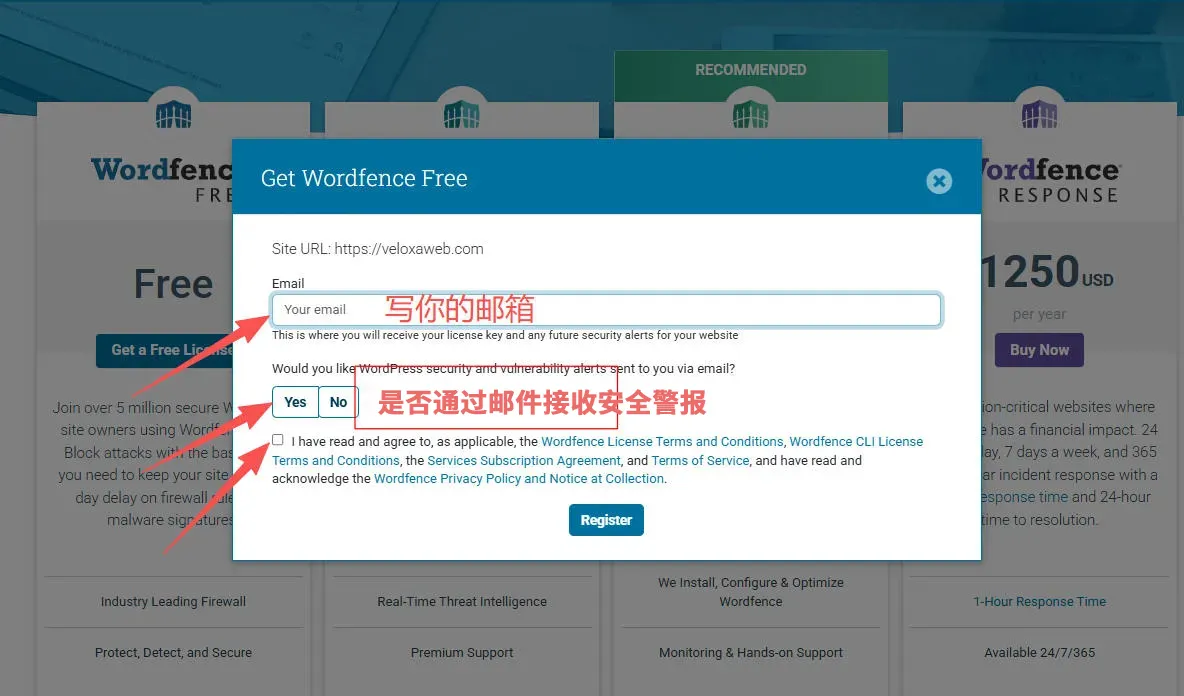Screen dimensions: 1184x696
Task: Open Wordfence License Terms and Conditions link
Action: 662,441
